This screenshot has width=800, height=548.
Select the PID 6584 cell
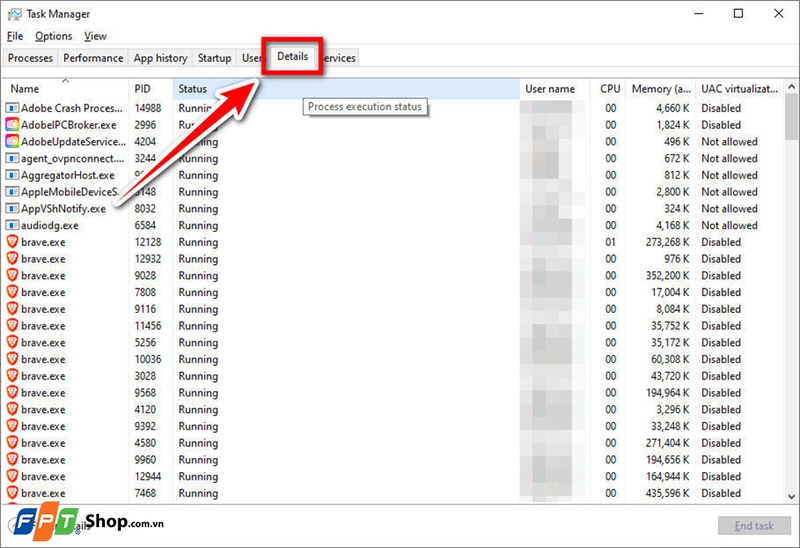(x=145, y=225)
